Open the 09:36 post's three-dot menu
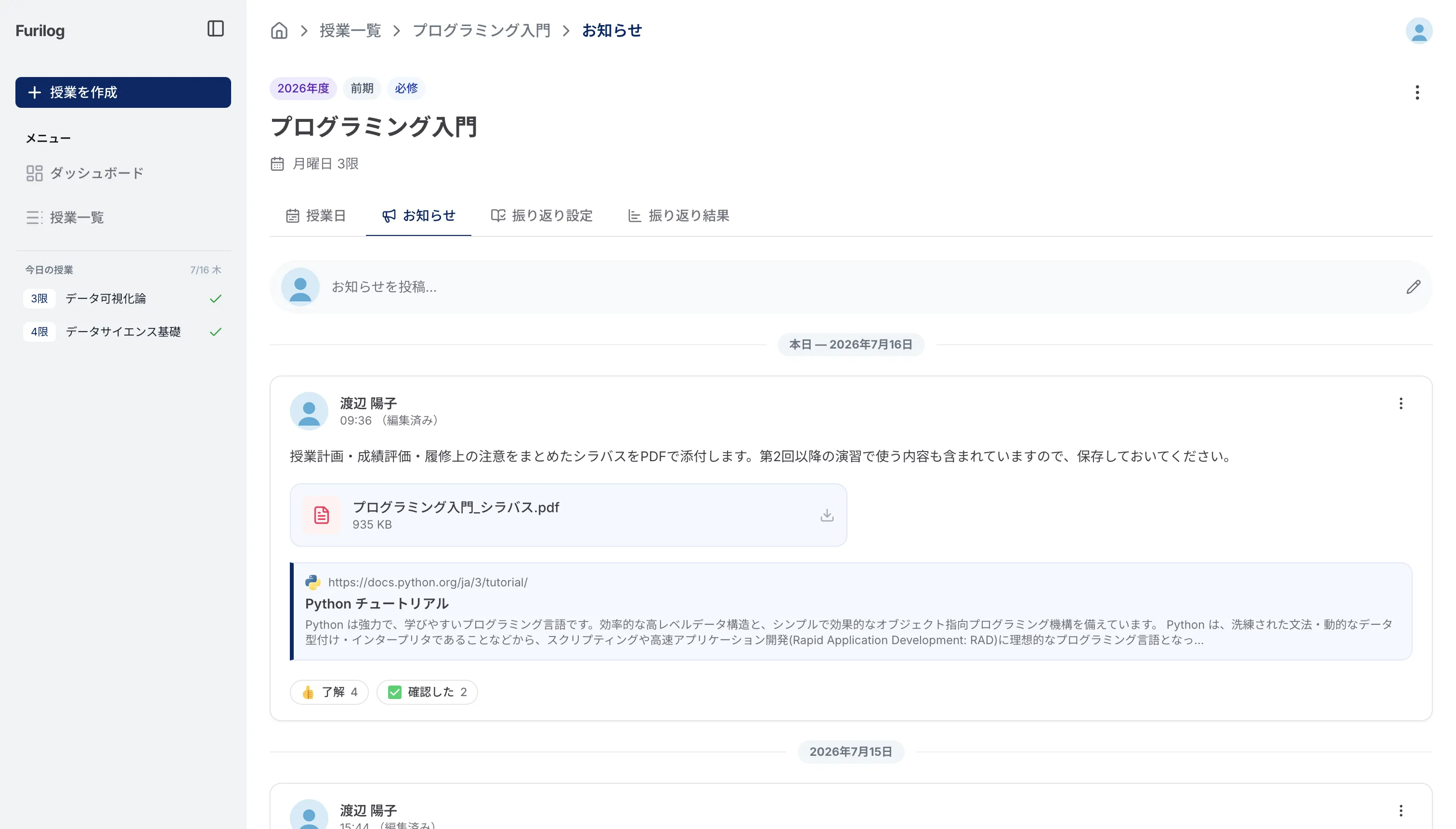 click(x=1400, y=404)
